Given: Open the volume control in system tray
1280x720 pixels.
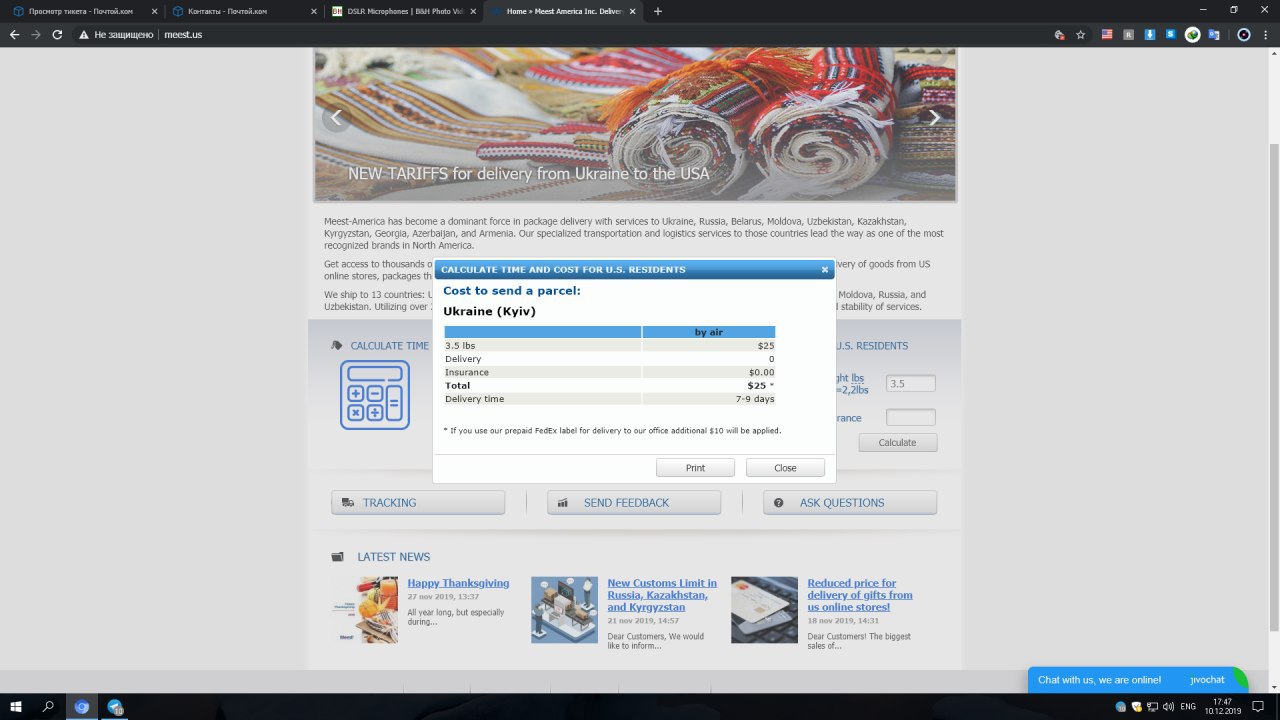Looking at the screenshot, I should coord(1168,706).
